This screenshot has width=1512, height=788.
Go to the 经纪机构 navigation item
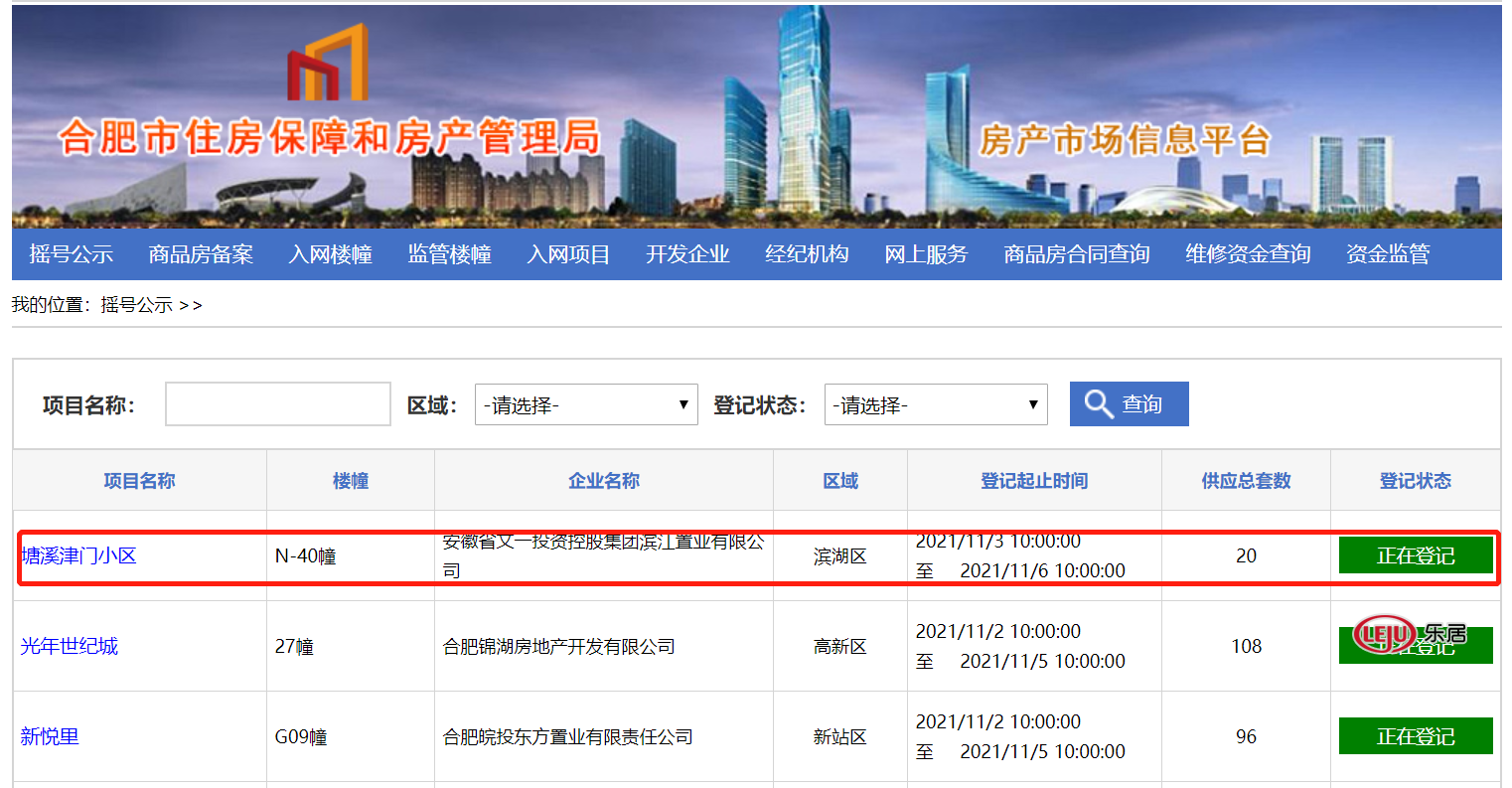(808, 254)
